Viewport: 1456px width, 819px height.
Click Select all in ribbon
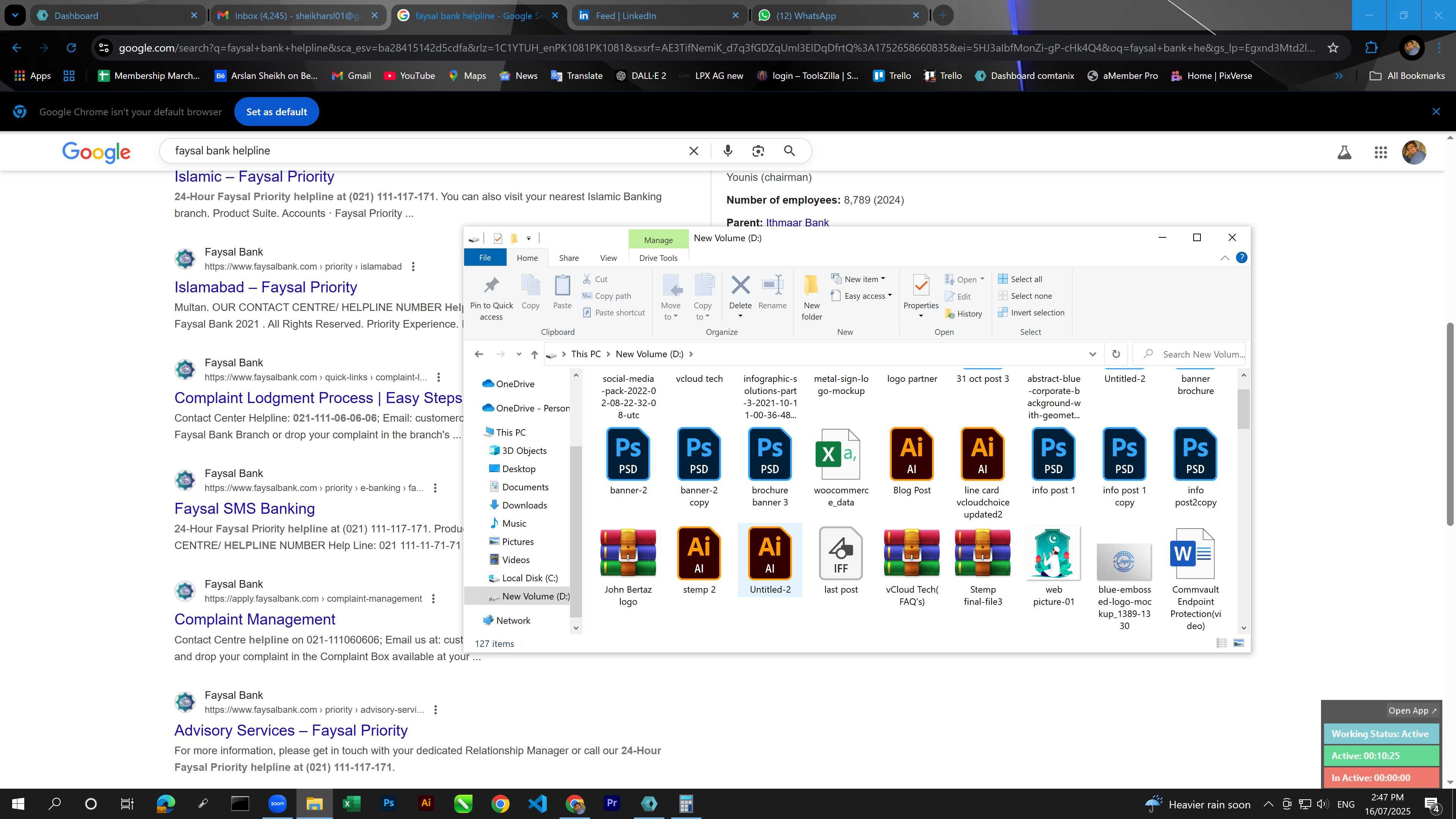(x=1020, y=279)
